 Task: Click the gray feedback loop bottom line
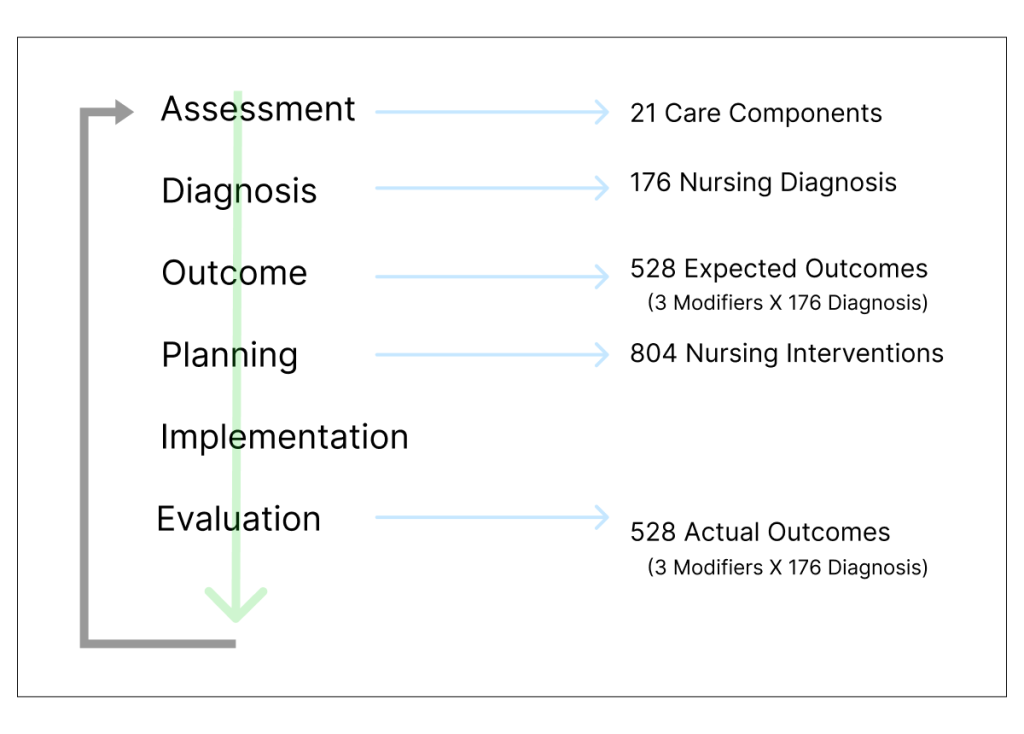(x=158, y=643)
